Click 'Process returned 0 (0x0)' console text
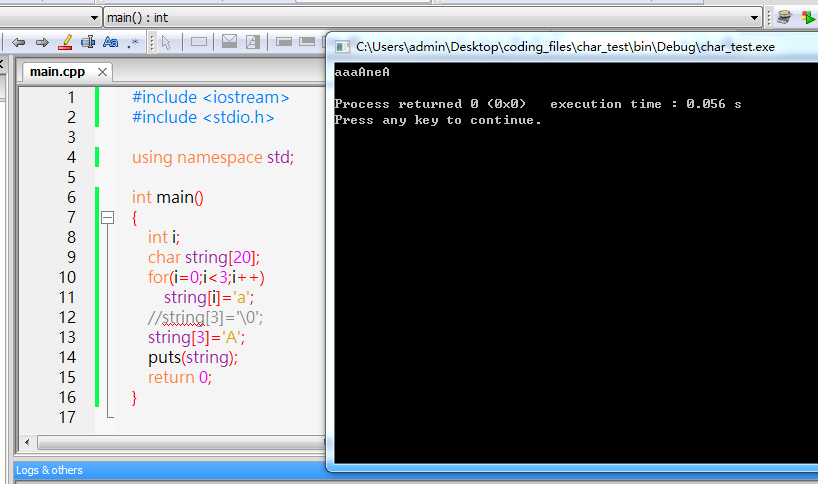The width and height of the screenshot is (818, 484). coord(430,104)
